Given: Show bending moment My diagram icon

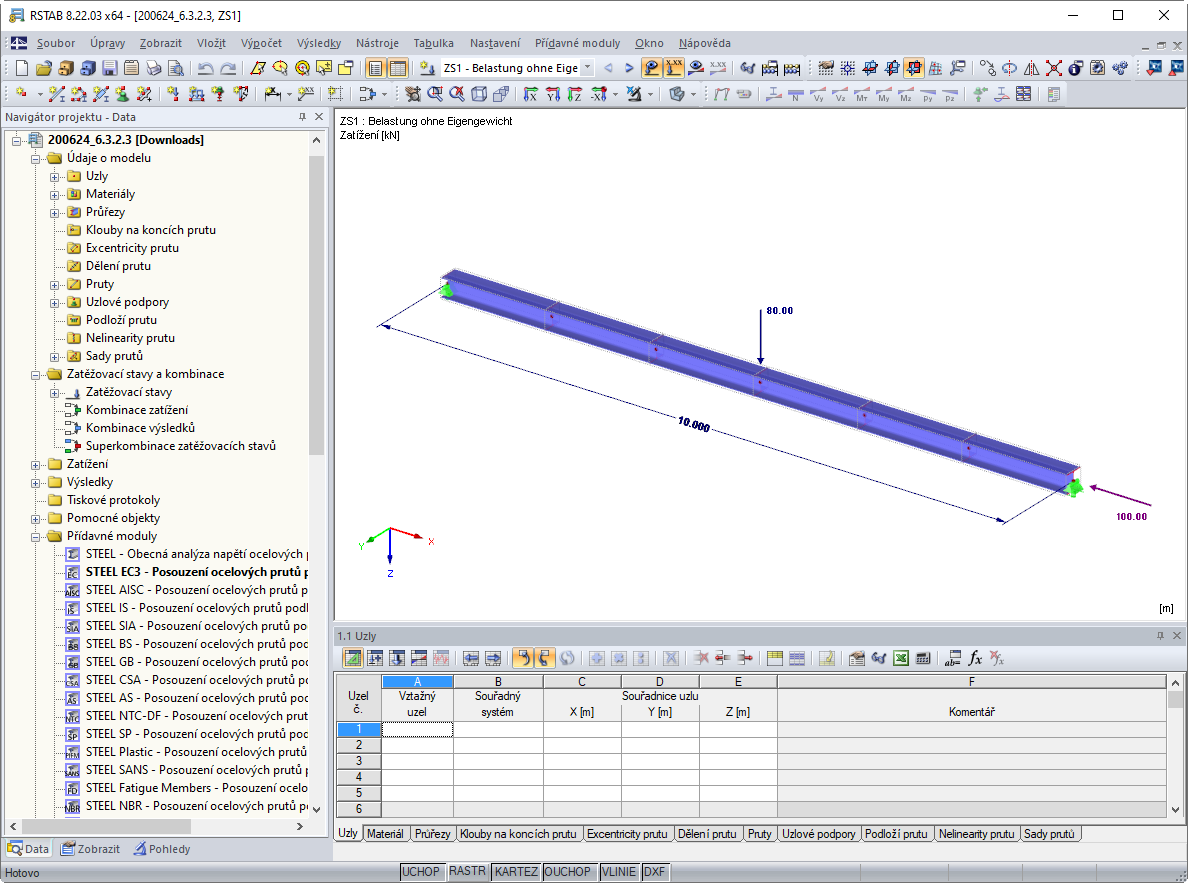Looking at the screenshot, I should click(883, 94).
